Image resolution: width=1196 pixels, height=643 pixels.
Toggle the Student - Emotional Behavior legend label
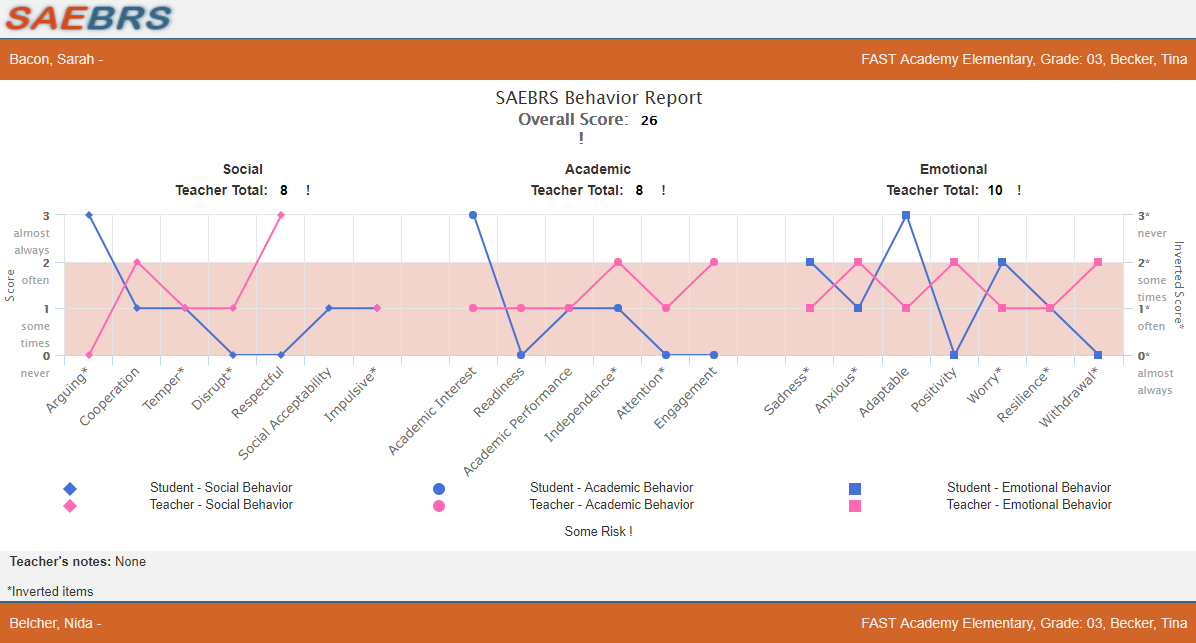[x=1029, y=487]
